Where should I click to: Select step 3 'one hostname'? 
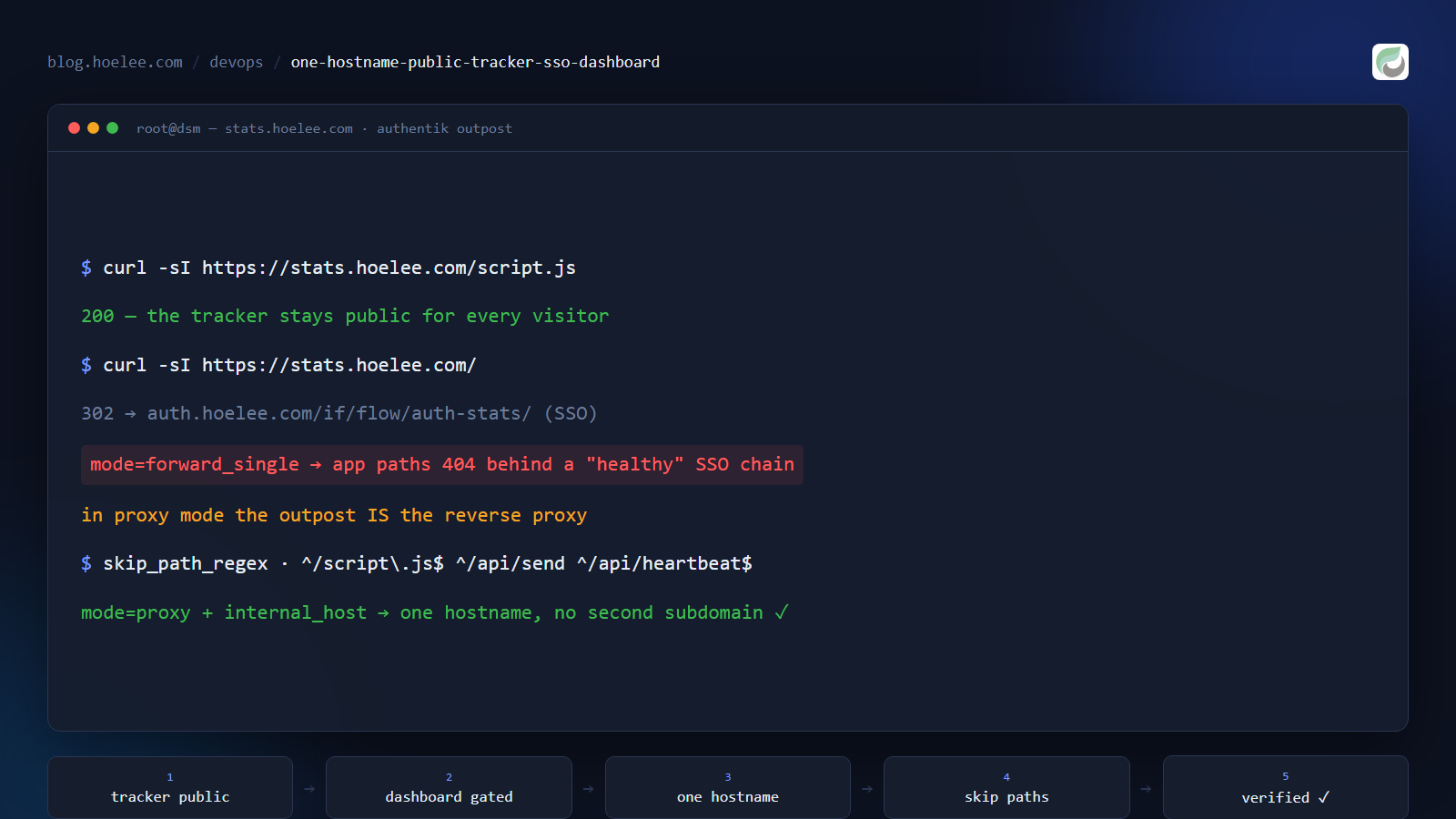pyautogui.click(x=728, y=788)
